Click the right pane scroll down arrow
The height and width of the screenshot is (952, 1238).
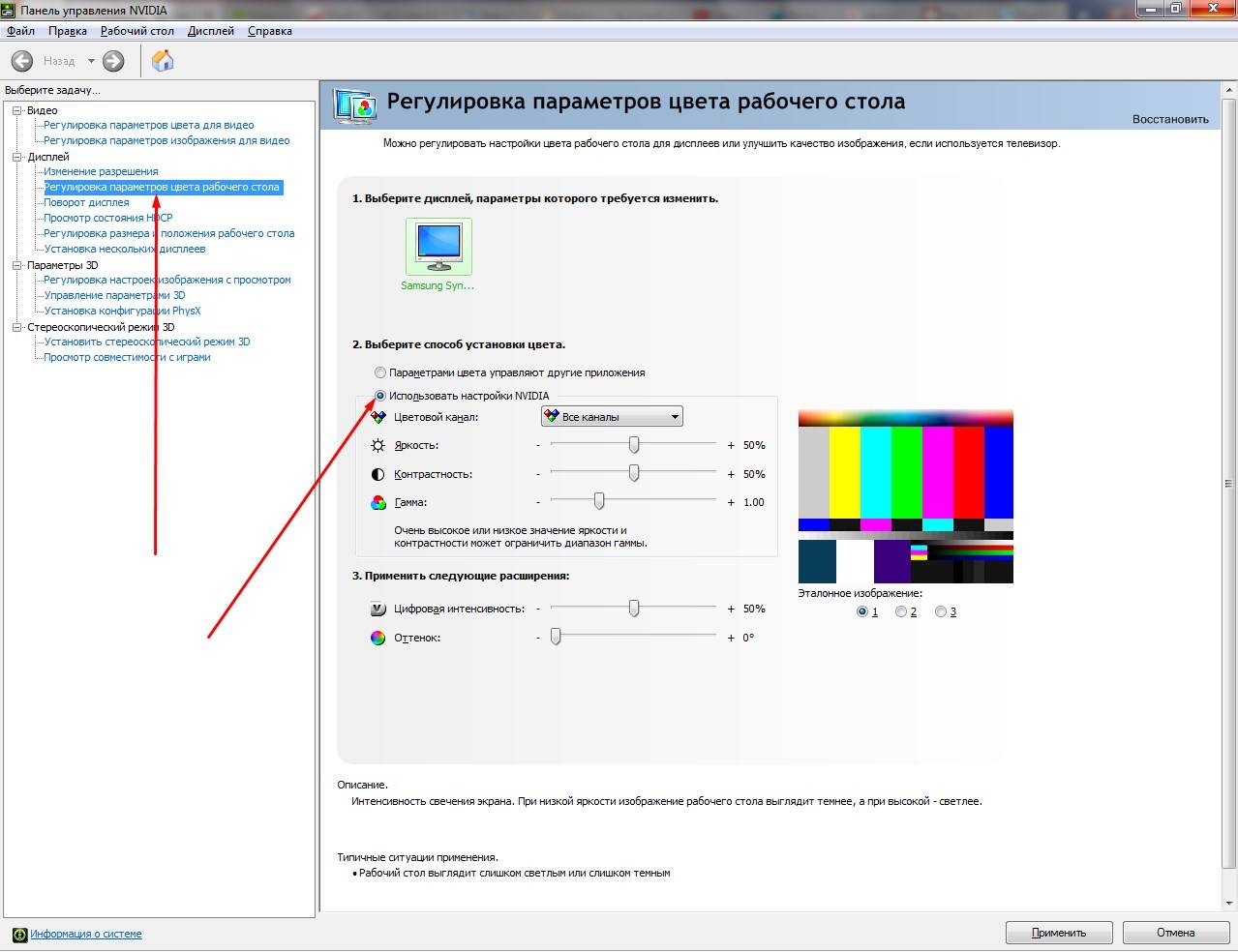(x=1230, y=904)
